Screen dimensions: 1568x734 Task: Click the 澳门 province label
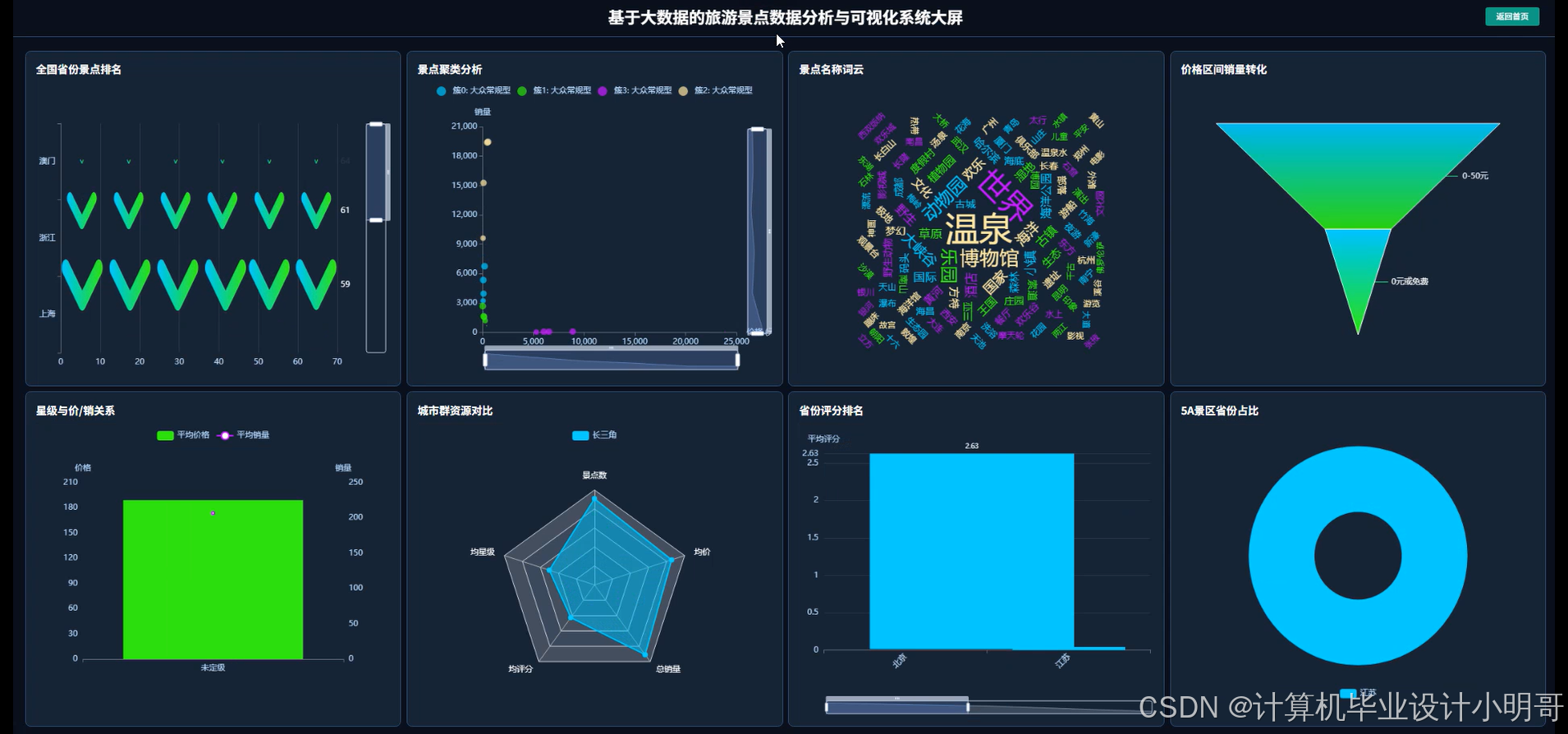click(x=48, y=161)
